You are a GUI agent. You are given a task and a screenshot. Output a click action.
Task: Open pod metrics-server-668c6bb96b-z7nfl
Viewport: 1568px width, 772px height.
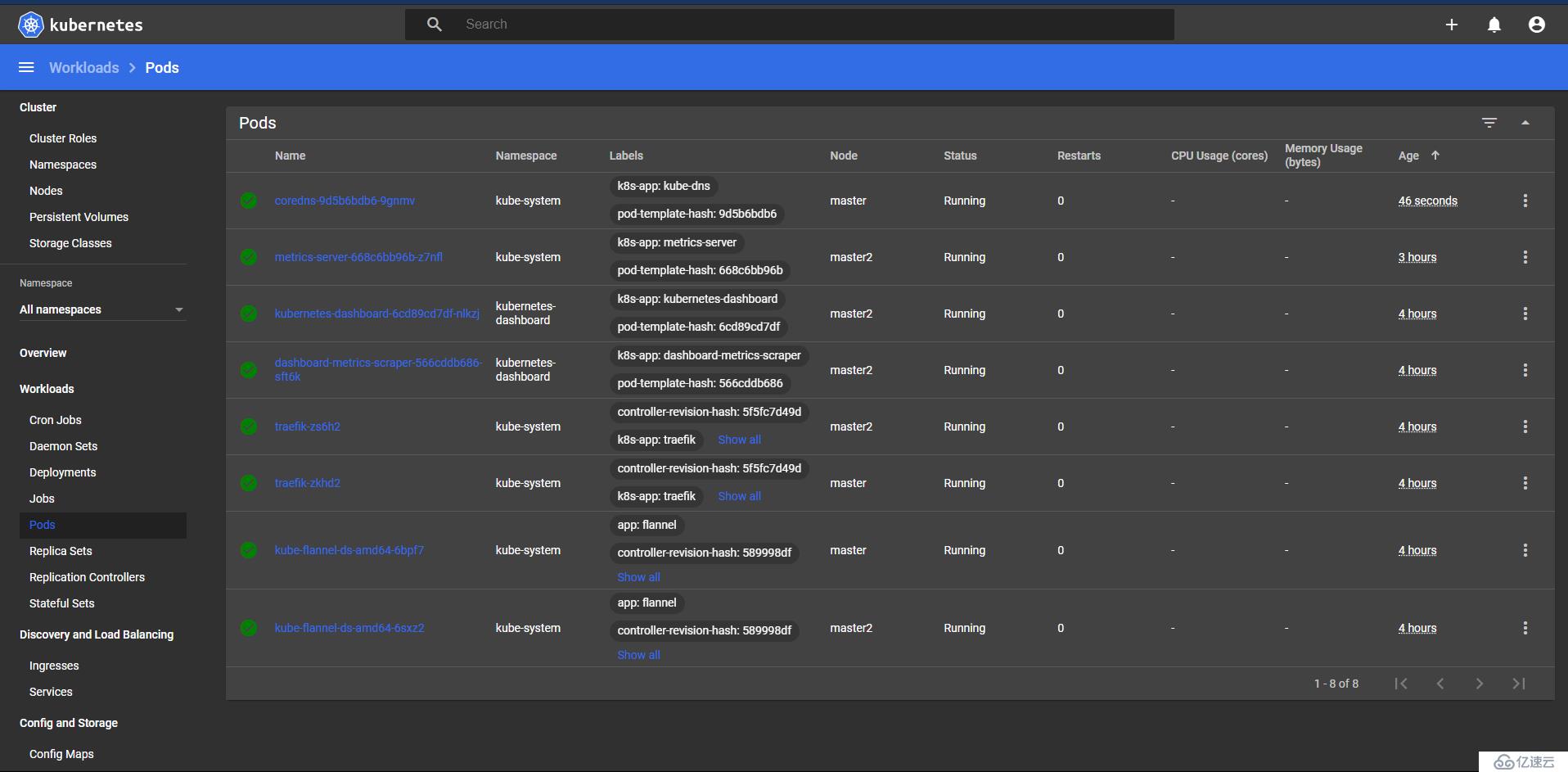click(x=358, y=257)
